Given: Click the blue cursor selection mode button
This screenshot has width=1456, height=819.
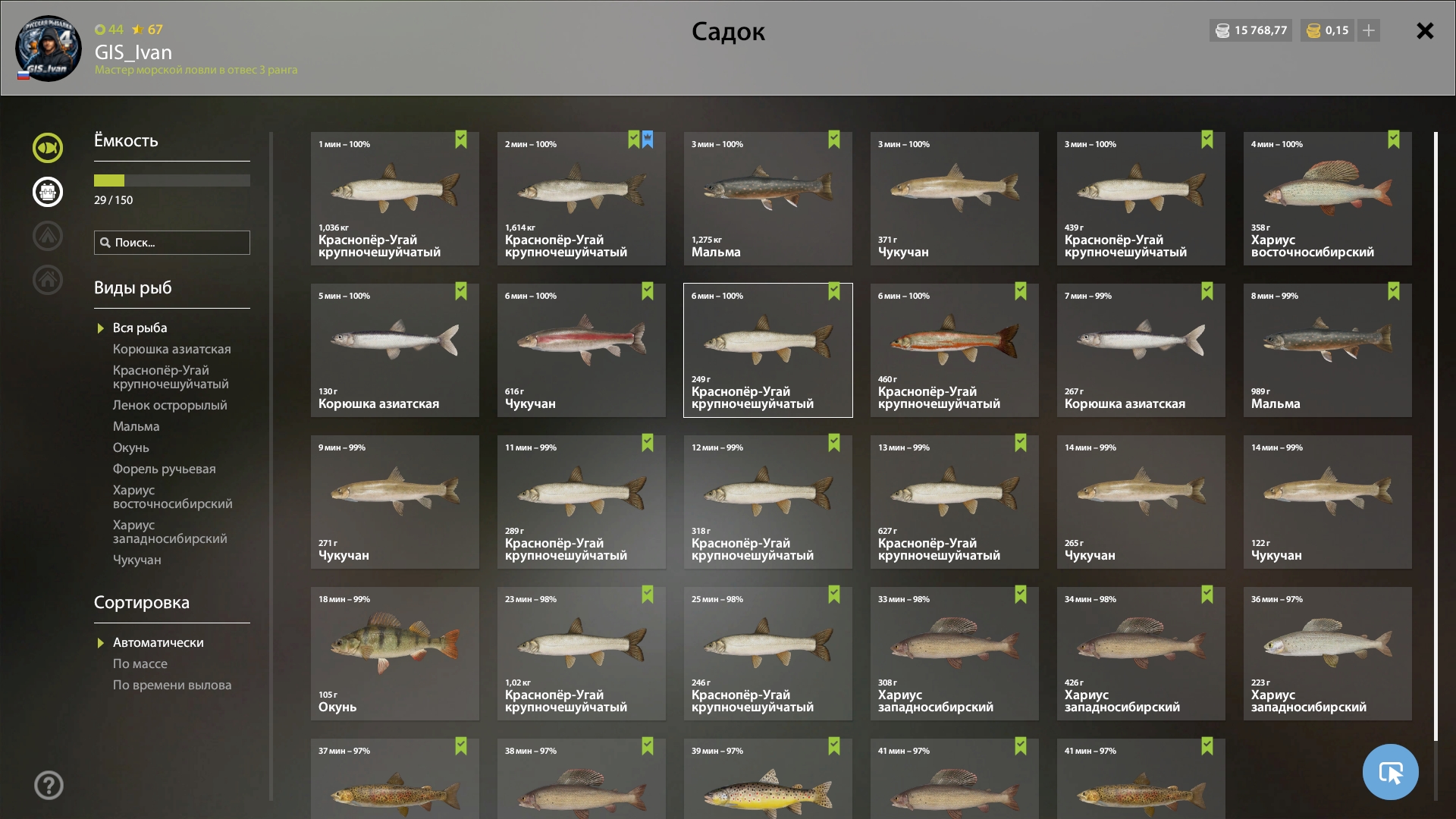Looking at the screenshot, I should click(x=1390, y=772).
